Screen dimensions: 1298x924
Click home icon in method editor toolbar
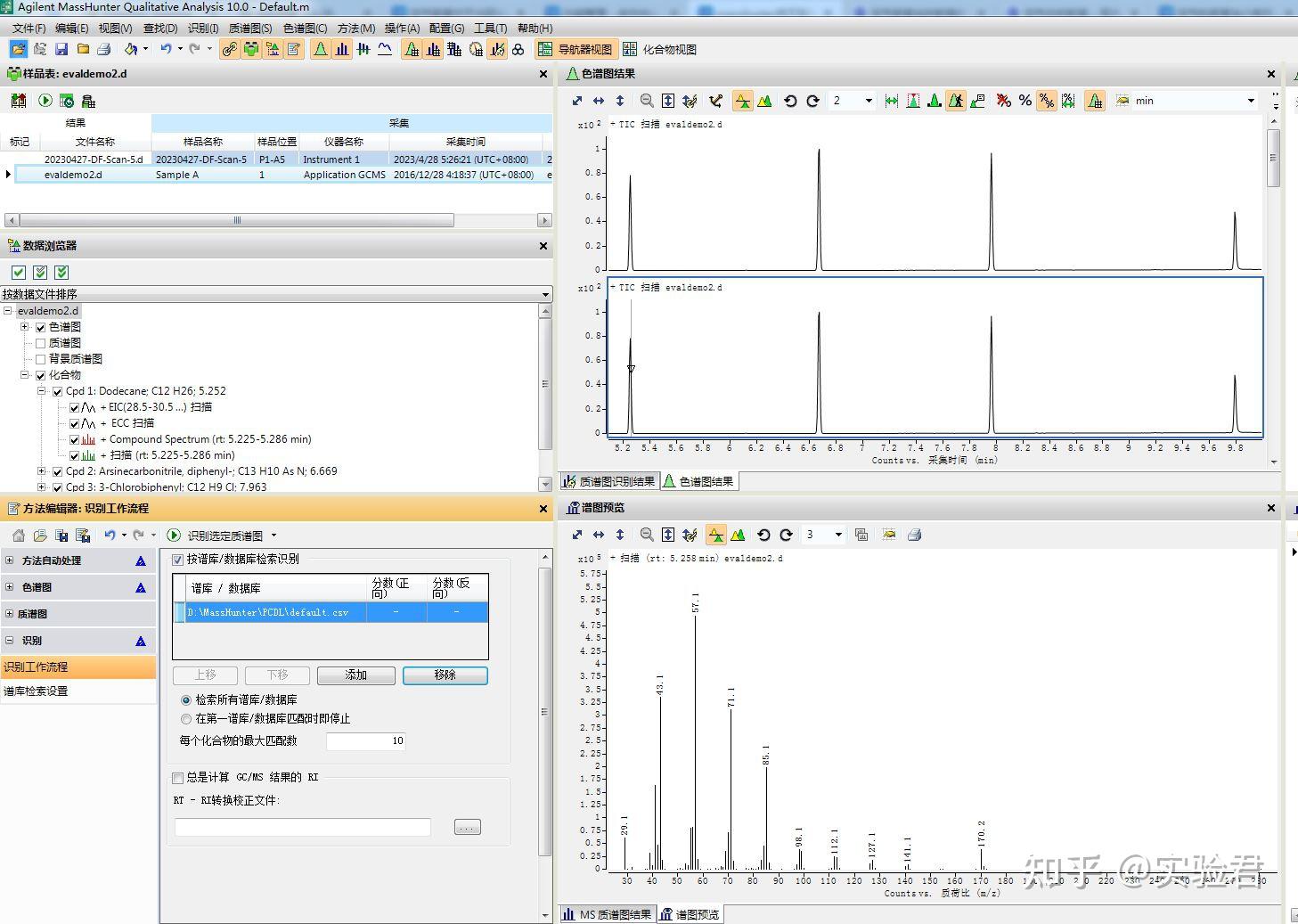[18, 536]
